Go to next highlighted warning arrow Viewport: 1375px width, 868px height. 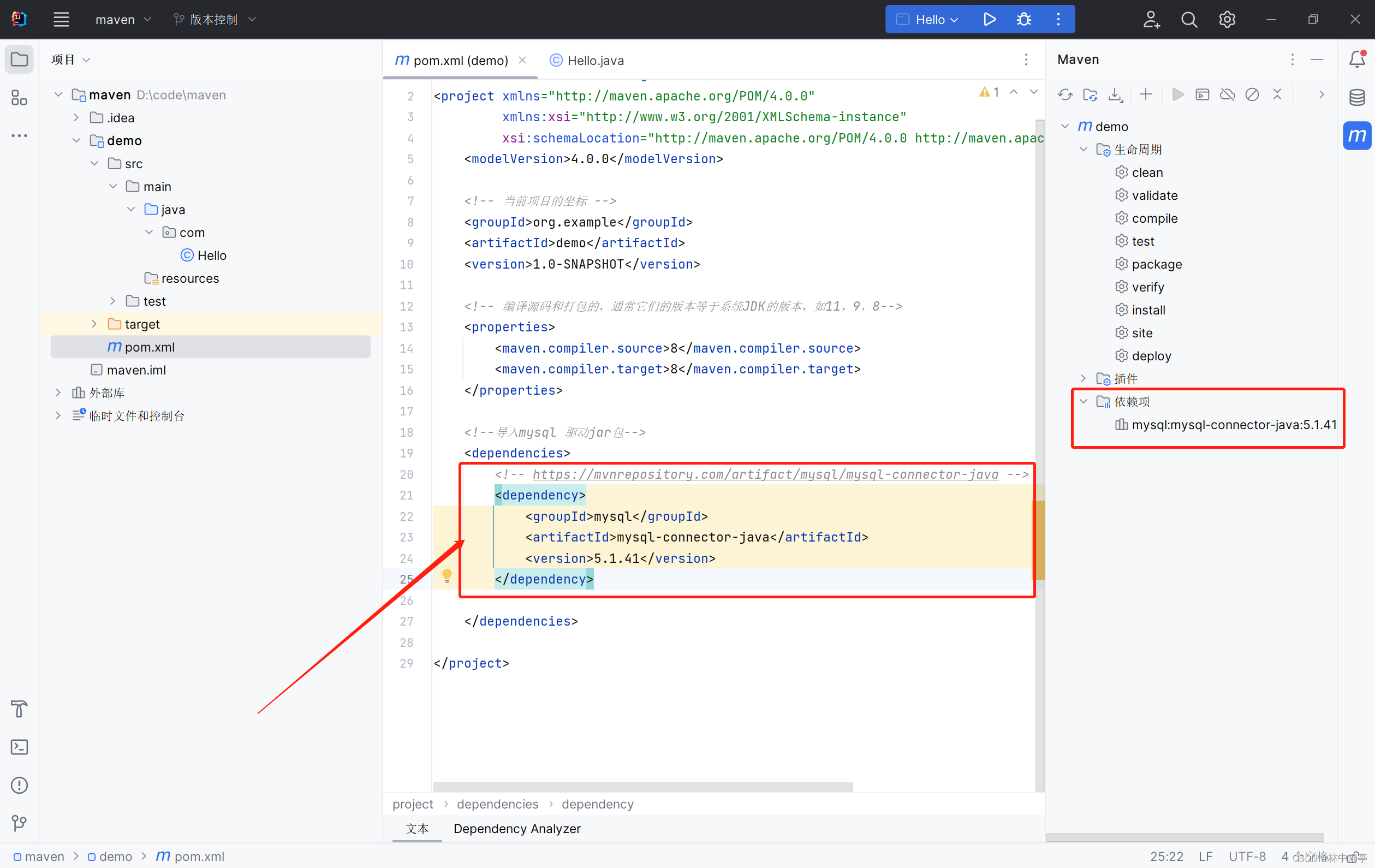tap(1034, 92)
